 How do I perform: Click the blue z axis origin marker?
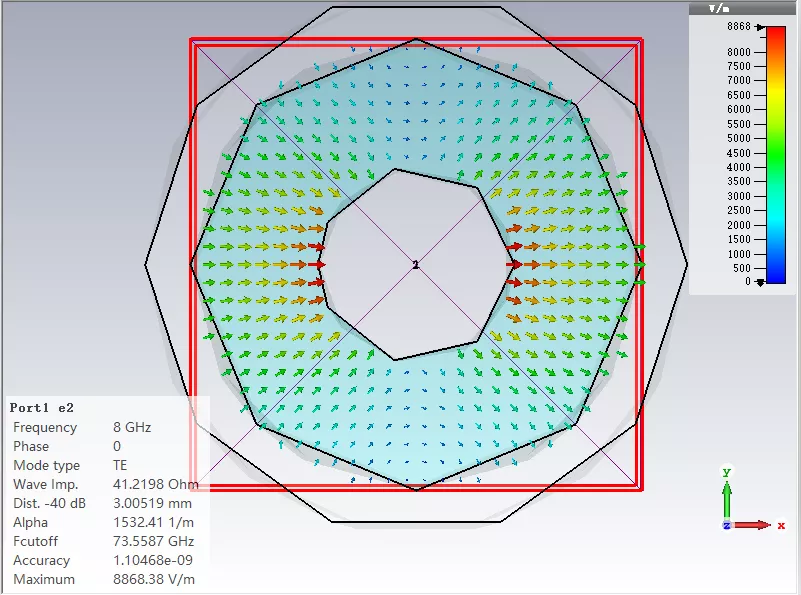(726, 525)
